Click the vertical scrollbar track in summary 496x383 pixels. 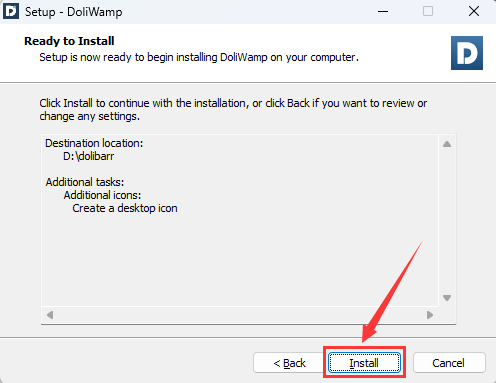pyautogui.click(x=447, y=221)
